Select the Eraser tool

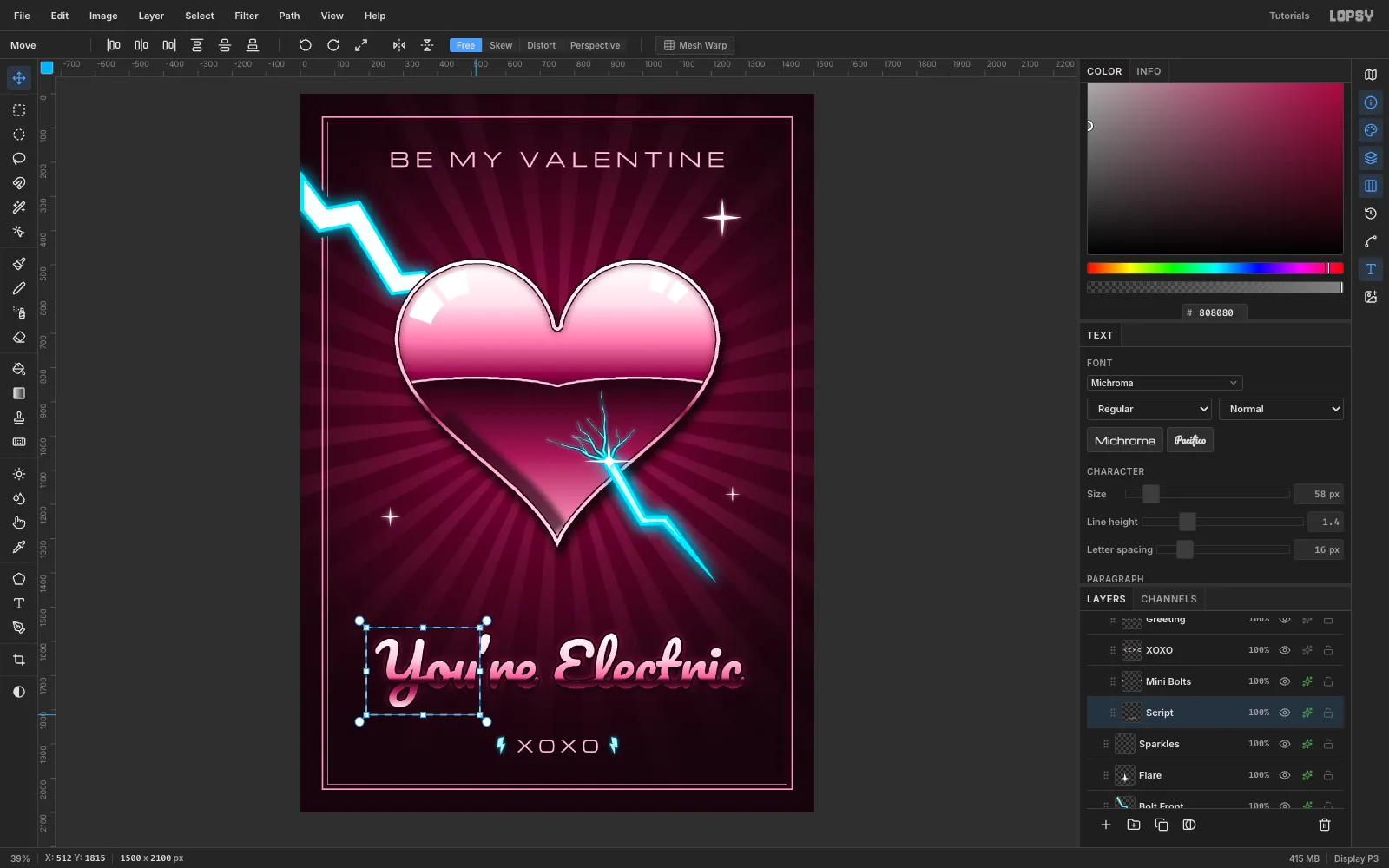click(19, 337)
